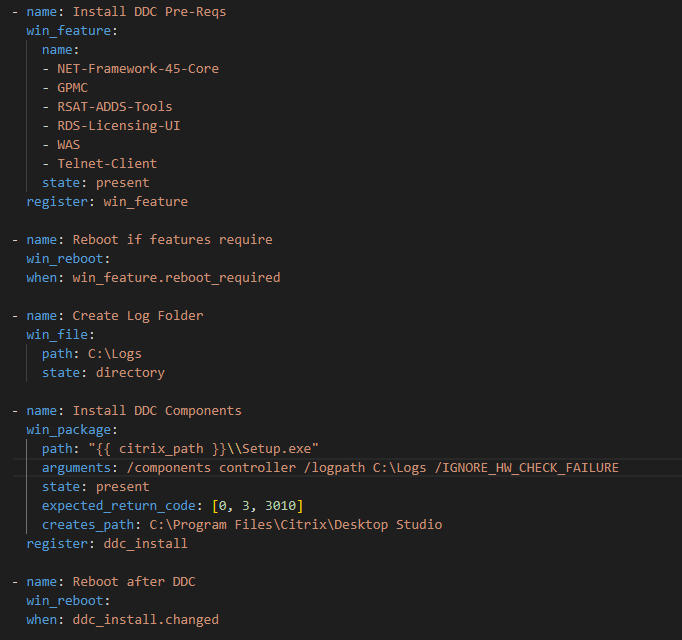Click on the RSAT-ADDS-Tools entry

tap(115, 107)
